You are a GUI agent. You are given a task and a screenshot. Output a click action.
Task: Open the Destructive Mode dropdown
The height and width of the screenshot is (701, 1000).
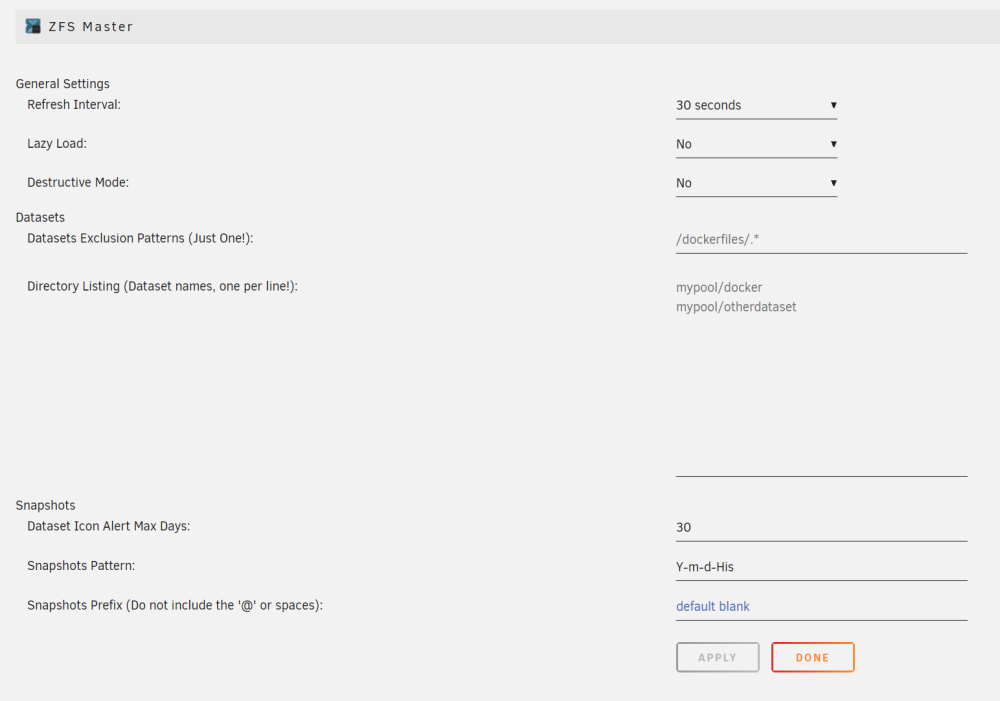(x=756, y=183)
